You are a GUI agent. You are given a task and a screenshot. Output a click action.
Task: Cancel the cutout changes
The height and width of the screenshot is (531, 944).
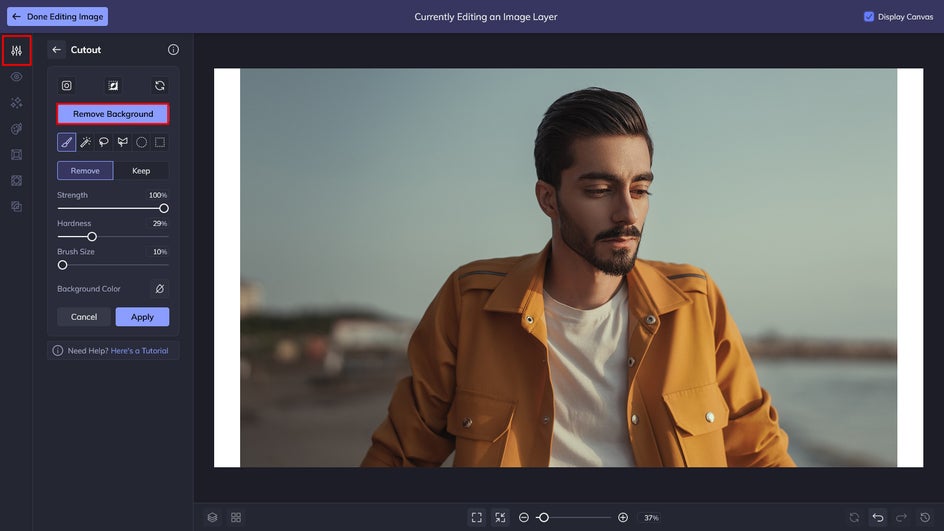coord(84,317)
